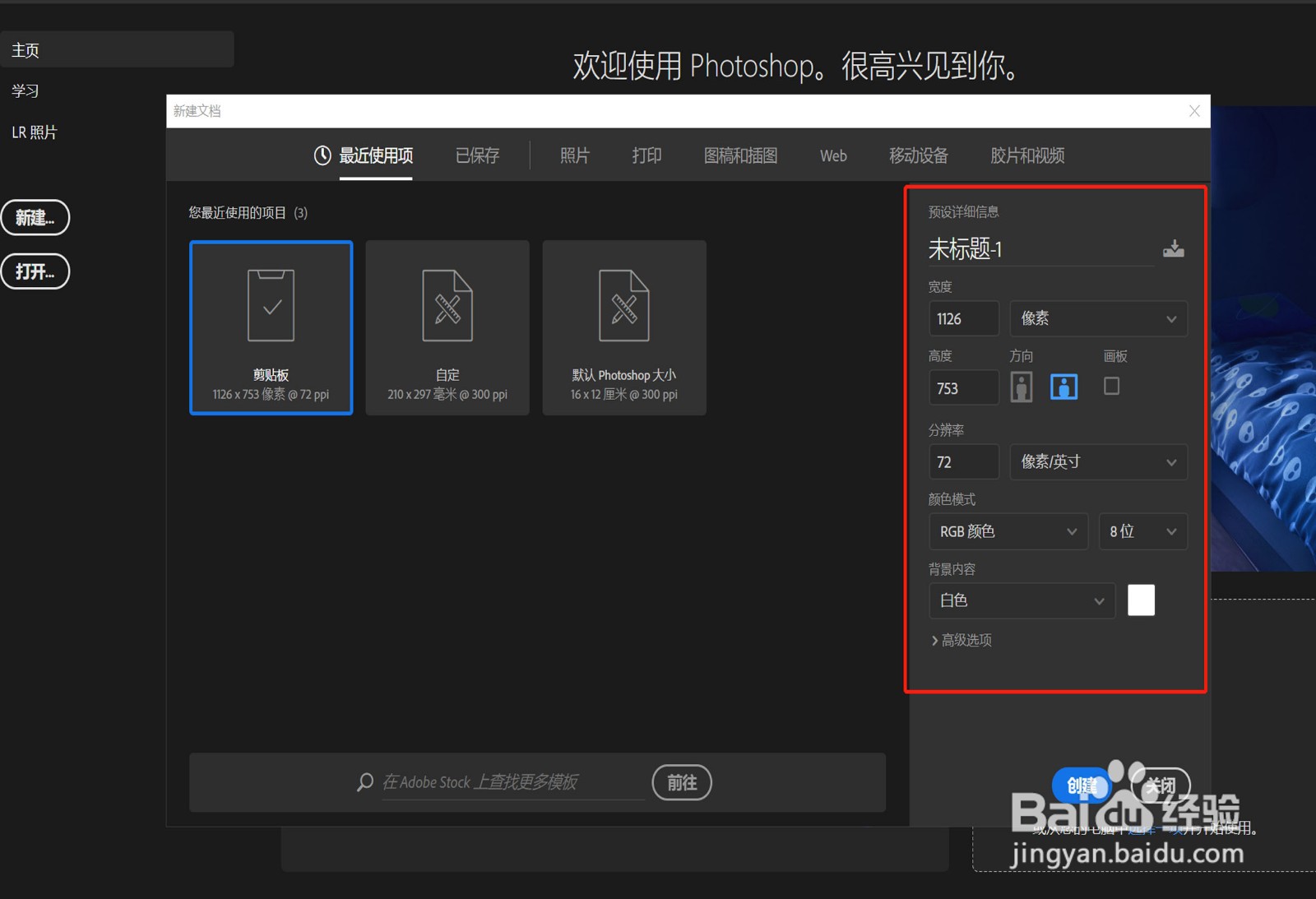Viewport: 1316px width, 899px height.
Task: Select preset text 16 x 12 厘米 @ 300 ppi
Action: tap(624, 395)
